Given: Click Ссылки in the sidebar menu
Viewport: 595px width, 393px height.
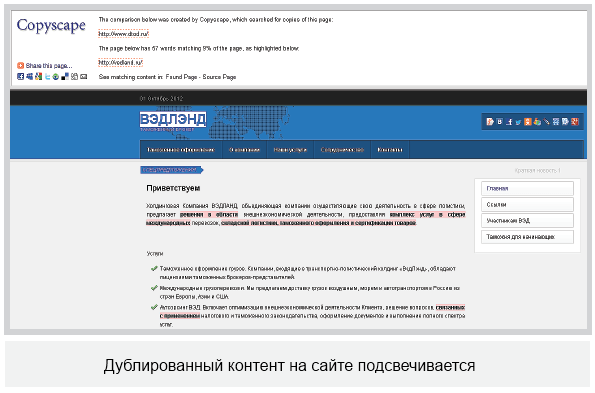Looking at the screenshot, I should (x=527, y=204).
